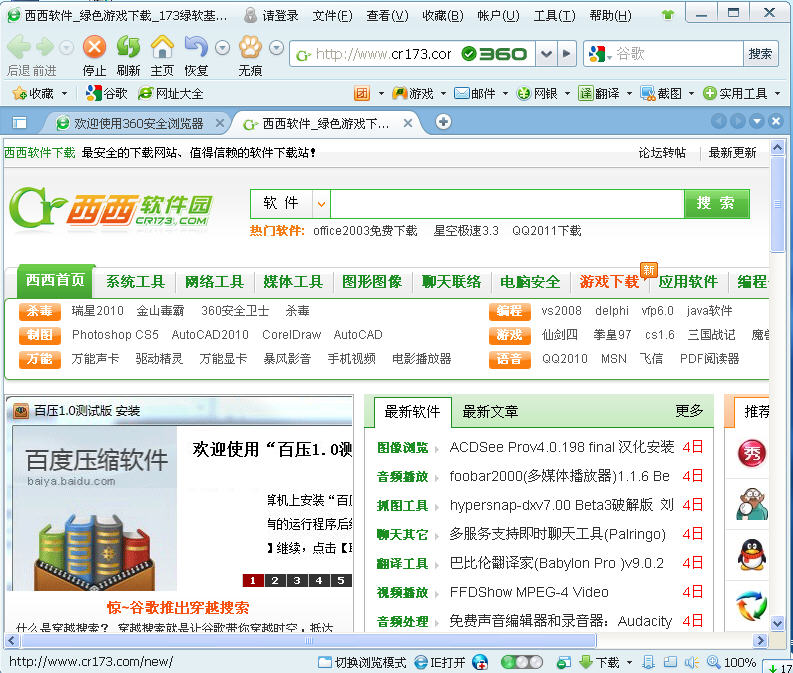Select the 游戏下载 navigation tab
This screenshot has height=673, width=793.
point(609,282)
